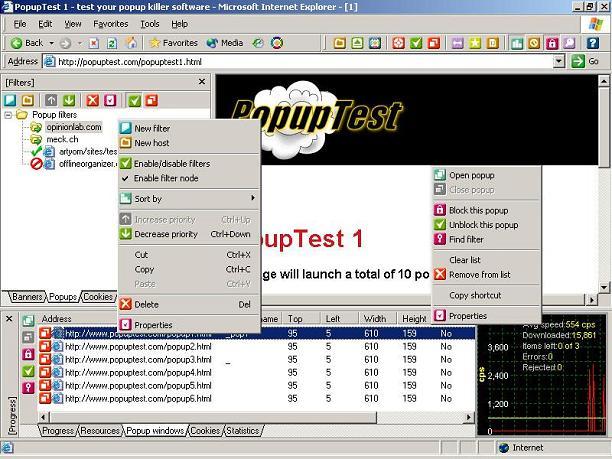This screenshot has height=459, width=612.
Task: Click the Favorites toolbar button
Action: coord(174,43)
